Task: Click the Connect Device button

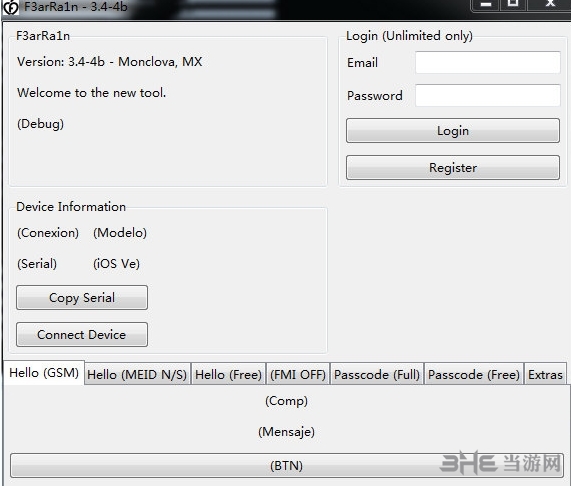Action: tap(82, 334)
